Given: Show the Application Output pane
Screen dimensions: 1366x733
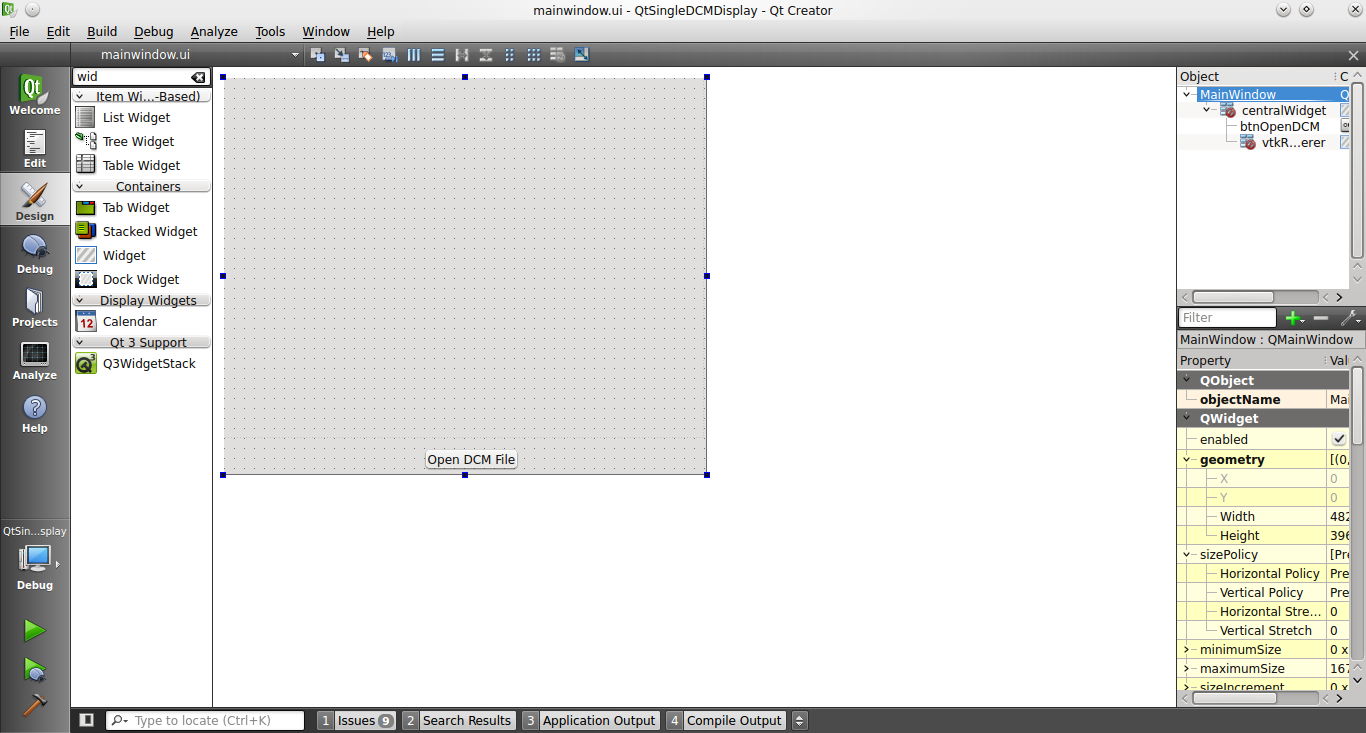Looking at the screenshot, I should point(590,720).
